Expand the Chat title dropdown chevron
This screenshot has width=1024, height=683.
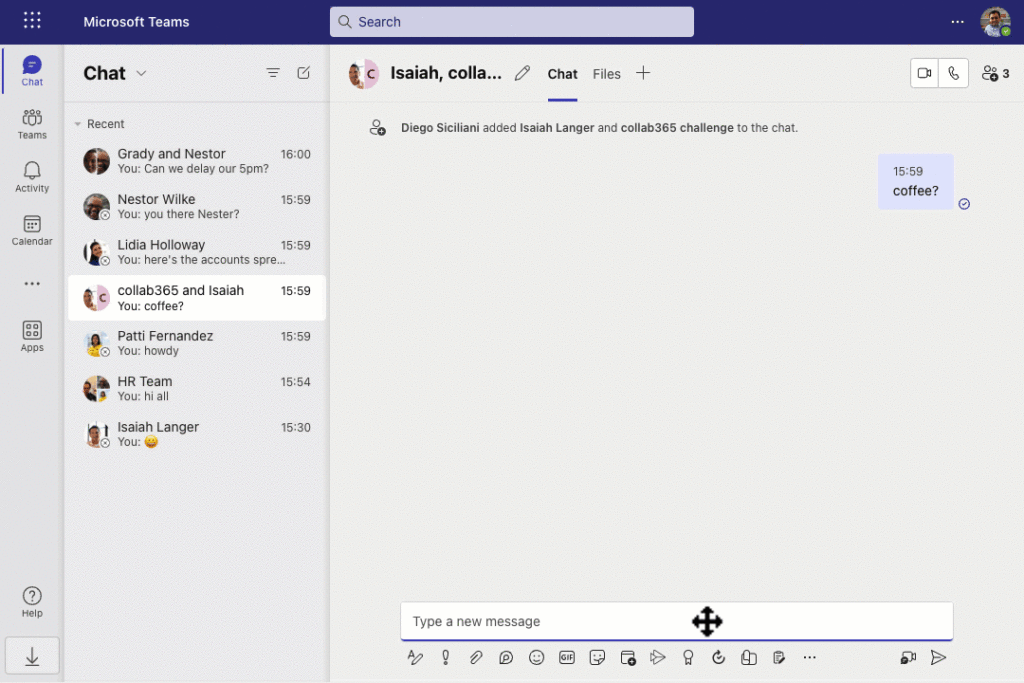(141, 73)
